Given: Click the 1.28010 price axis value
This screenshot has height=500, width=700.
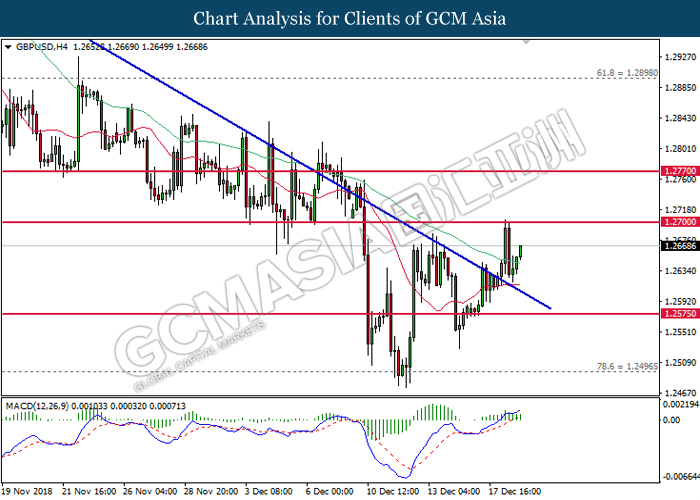Looking at the screenshot, I should click(680, 149).
